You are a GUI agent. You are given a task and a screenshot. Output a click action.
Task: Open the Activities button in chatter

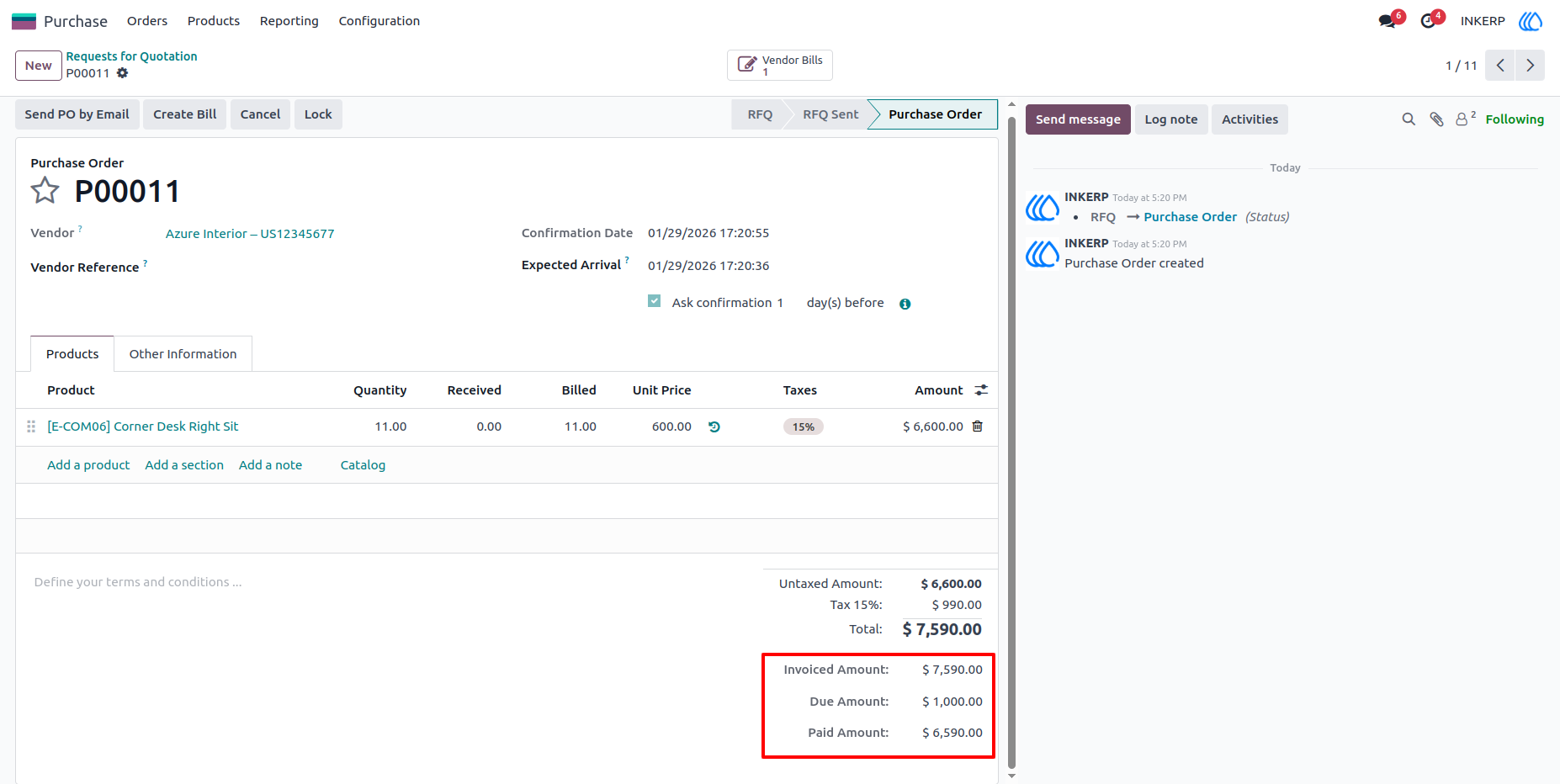coord(1250,119)
